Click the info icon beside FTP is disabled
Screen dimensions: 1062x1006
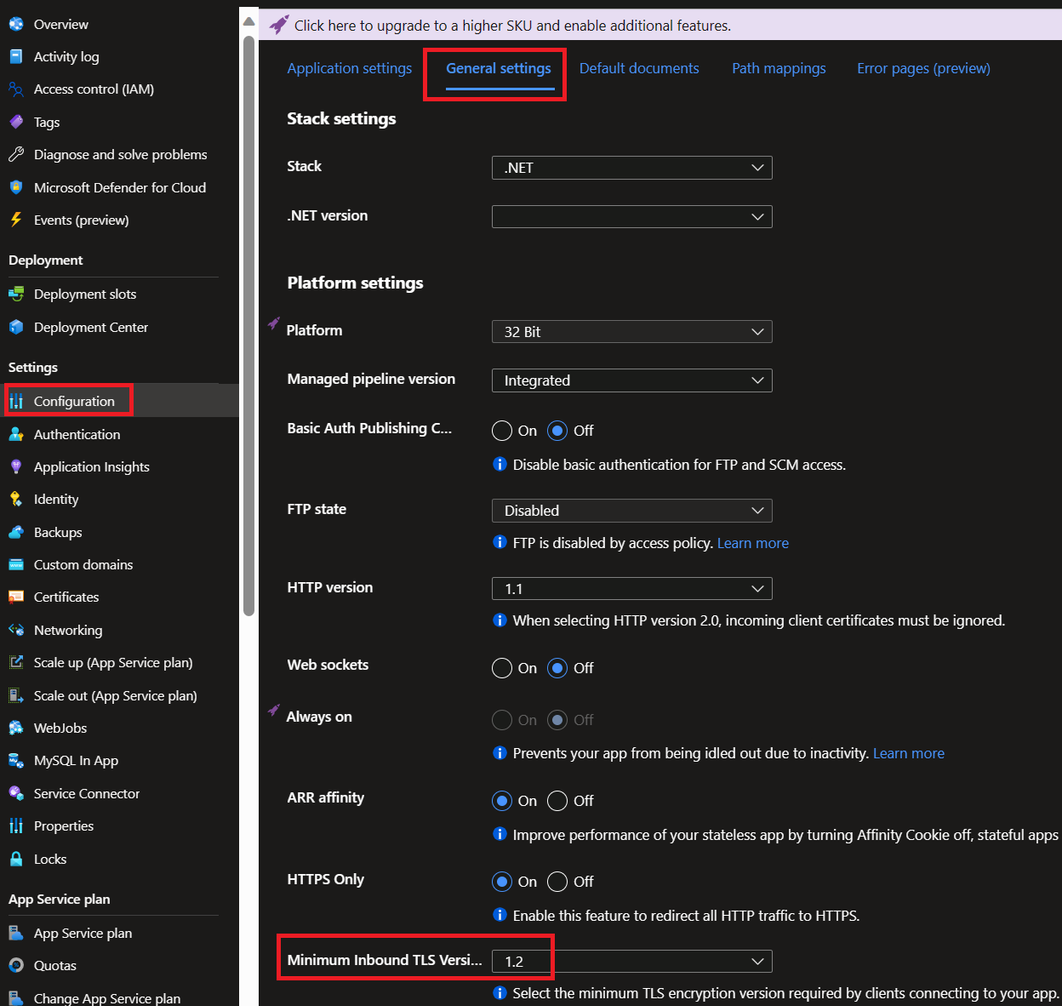point(500,542)
